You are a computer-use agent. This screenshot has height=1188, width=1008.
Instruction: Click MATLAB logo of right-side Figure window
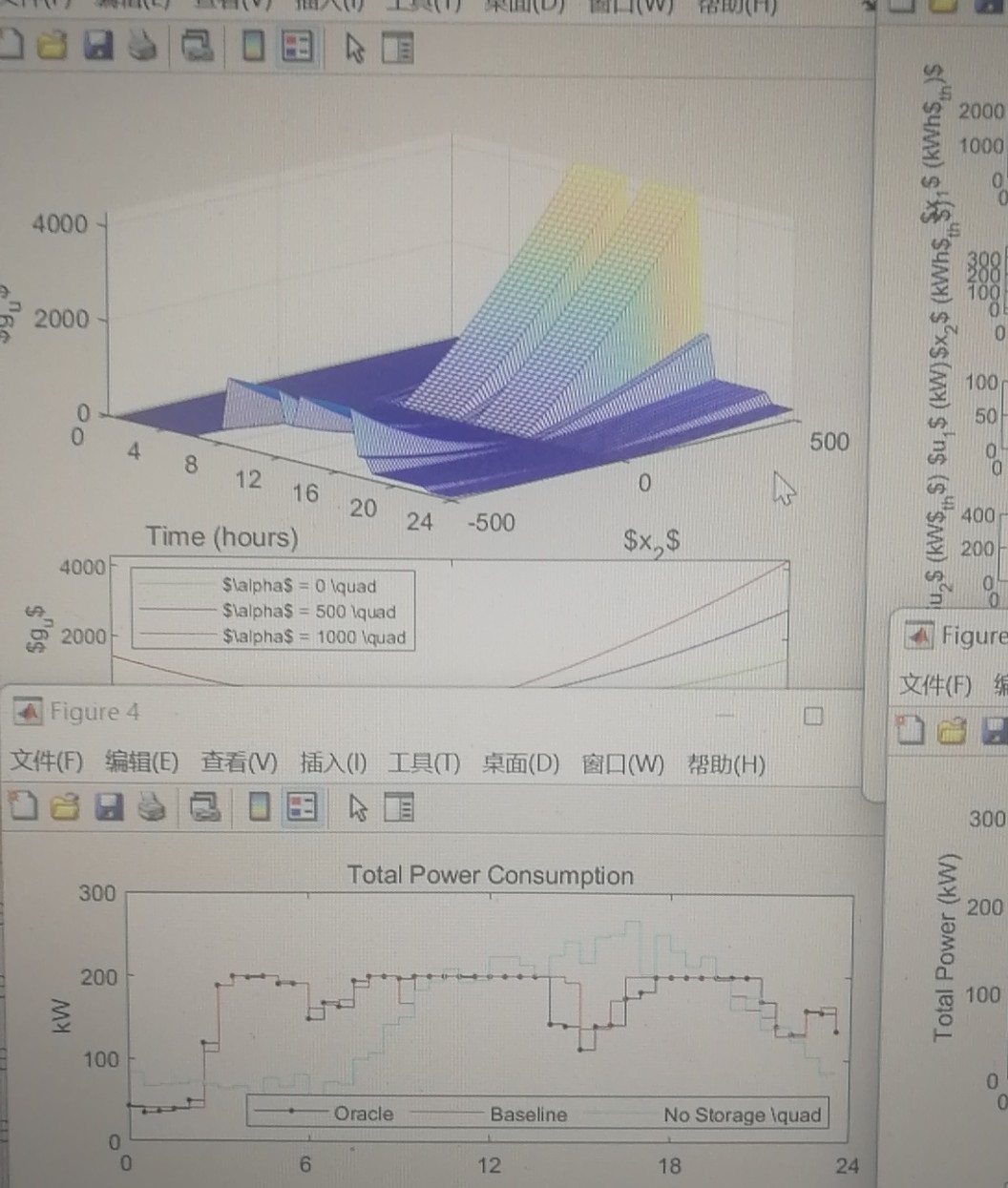pyautogui.click(x=918, y=634)
